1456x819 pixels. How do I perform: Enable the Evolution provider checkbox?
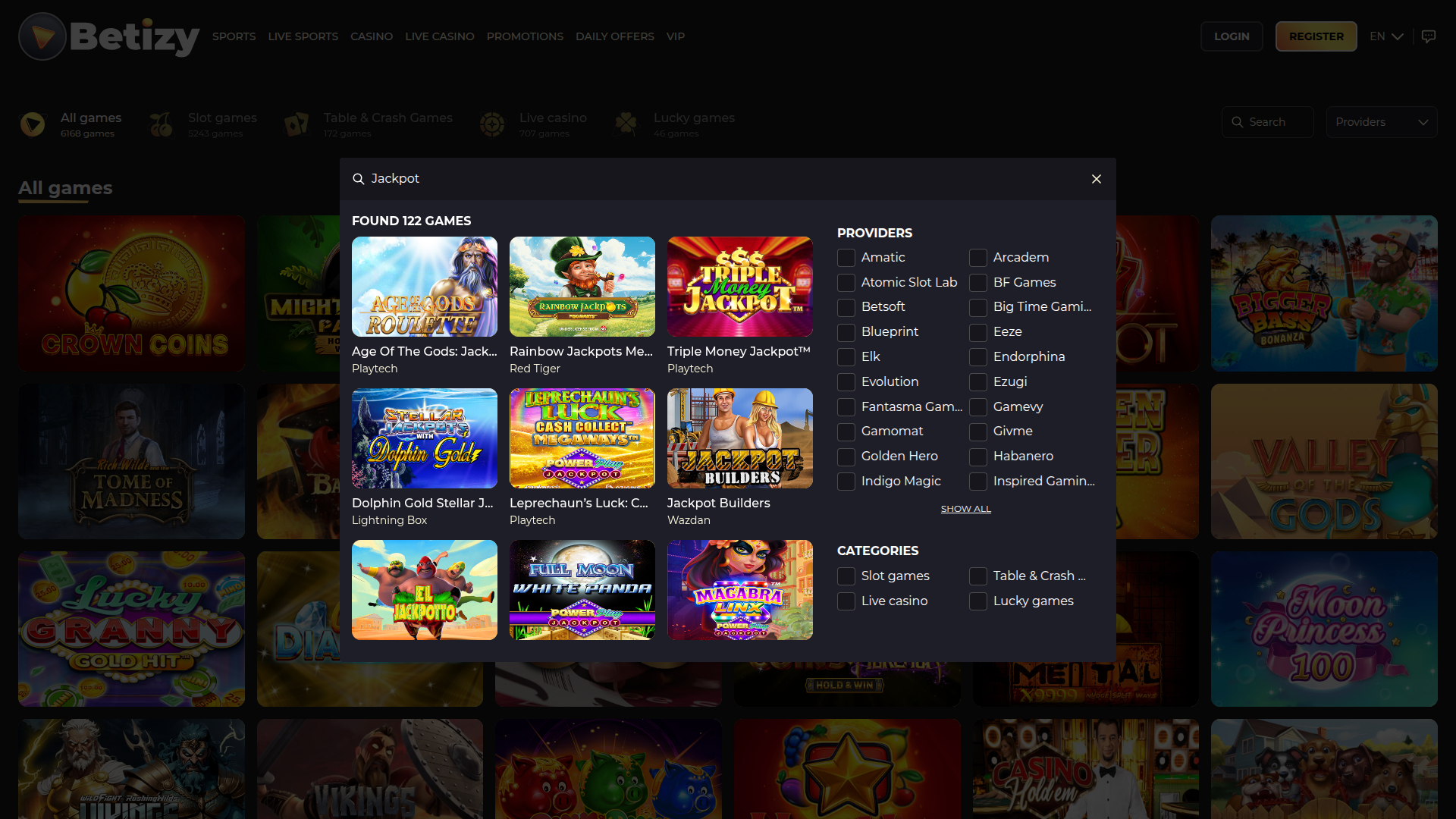tap(846, 381)
